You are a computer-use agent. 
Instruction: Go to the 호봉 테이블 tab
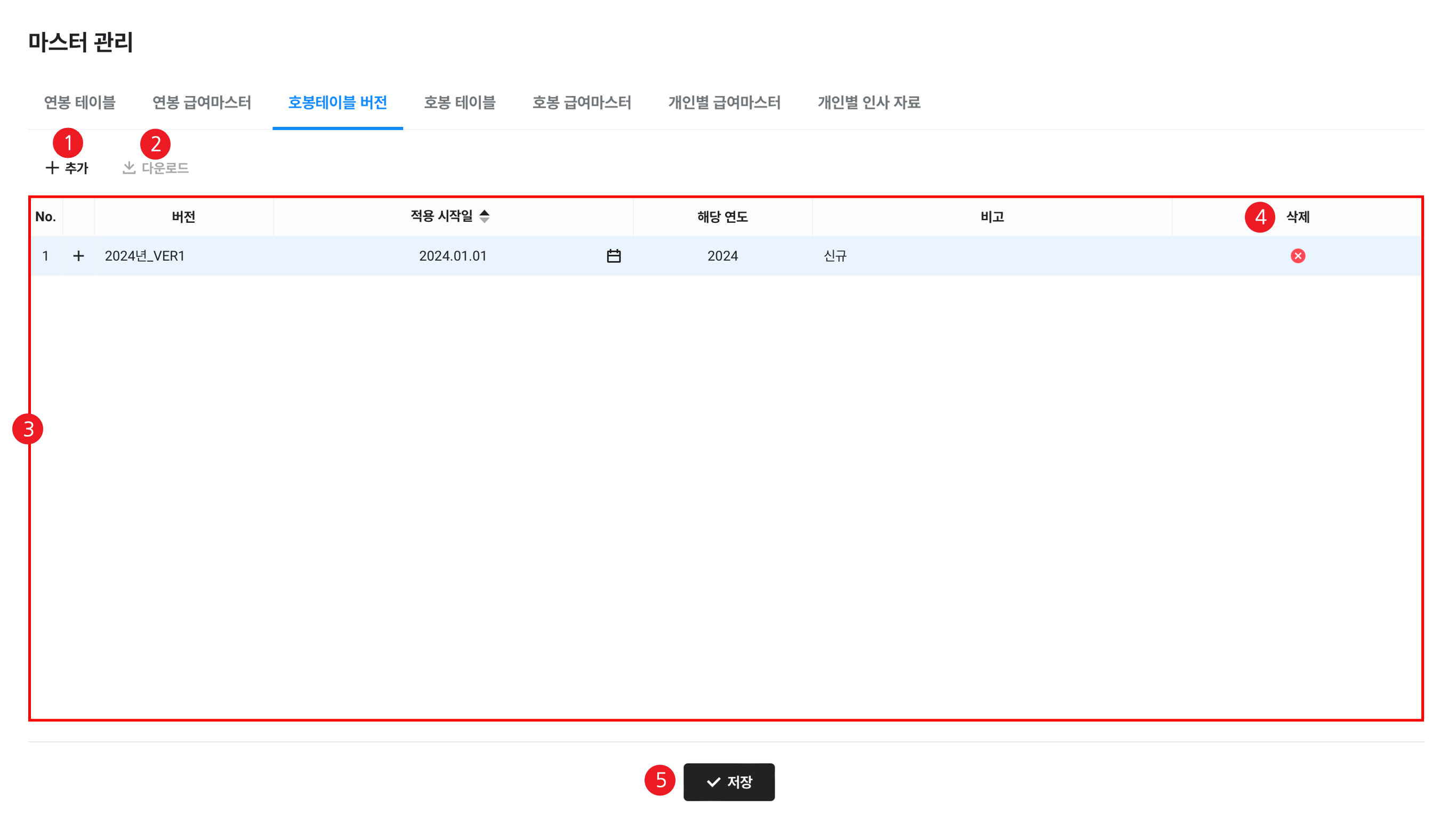pos(460,102)
